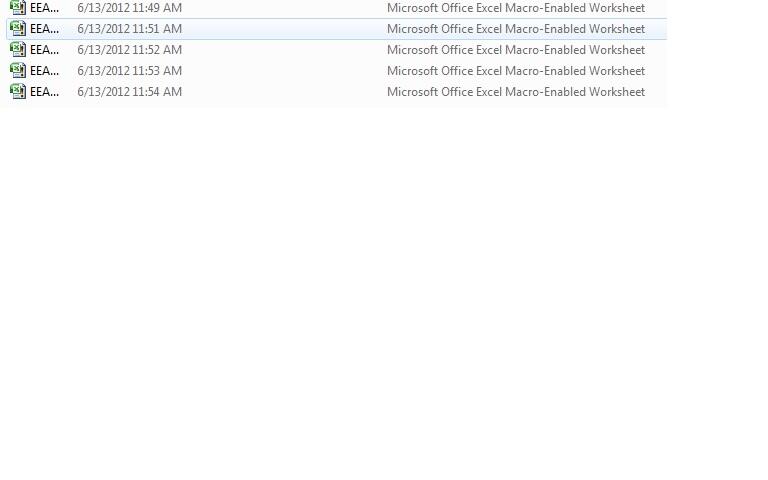
Task: Click file name EEA... in 11:53 AM row
Action: (x=44, y=71)
